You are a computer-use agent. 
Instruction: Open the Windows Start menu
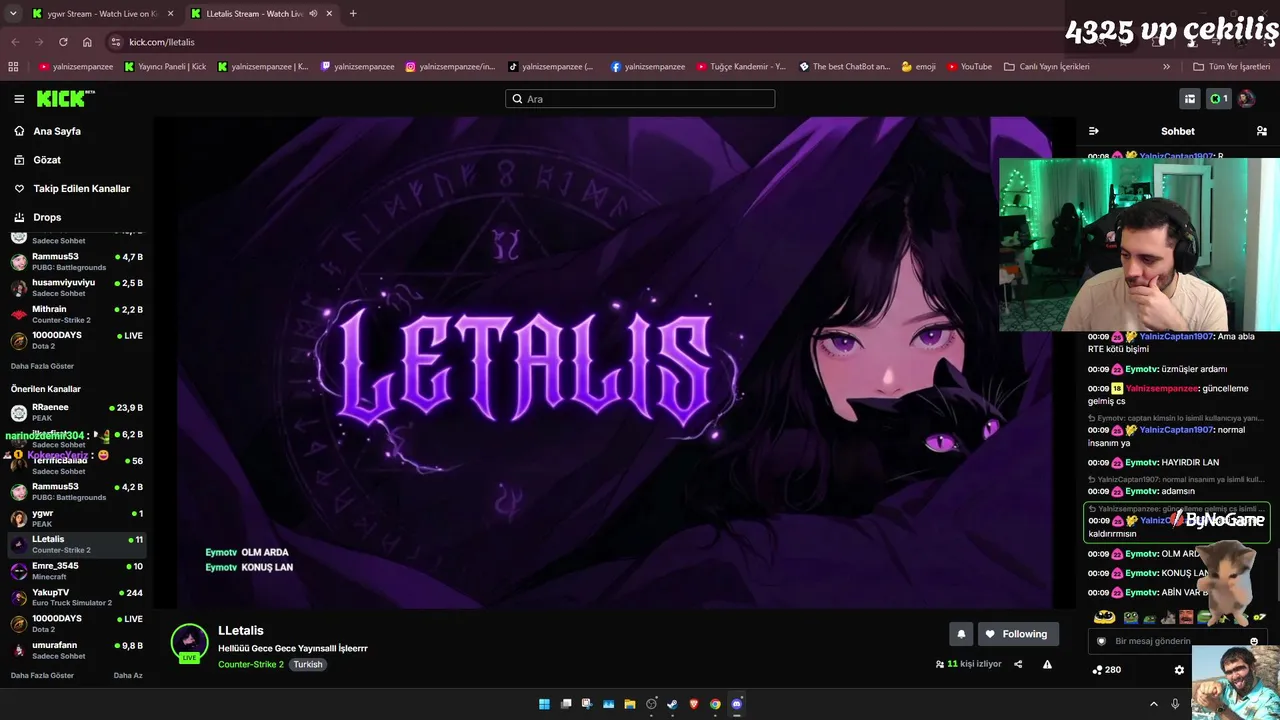[544, 704]
